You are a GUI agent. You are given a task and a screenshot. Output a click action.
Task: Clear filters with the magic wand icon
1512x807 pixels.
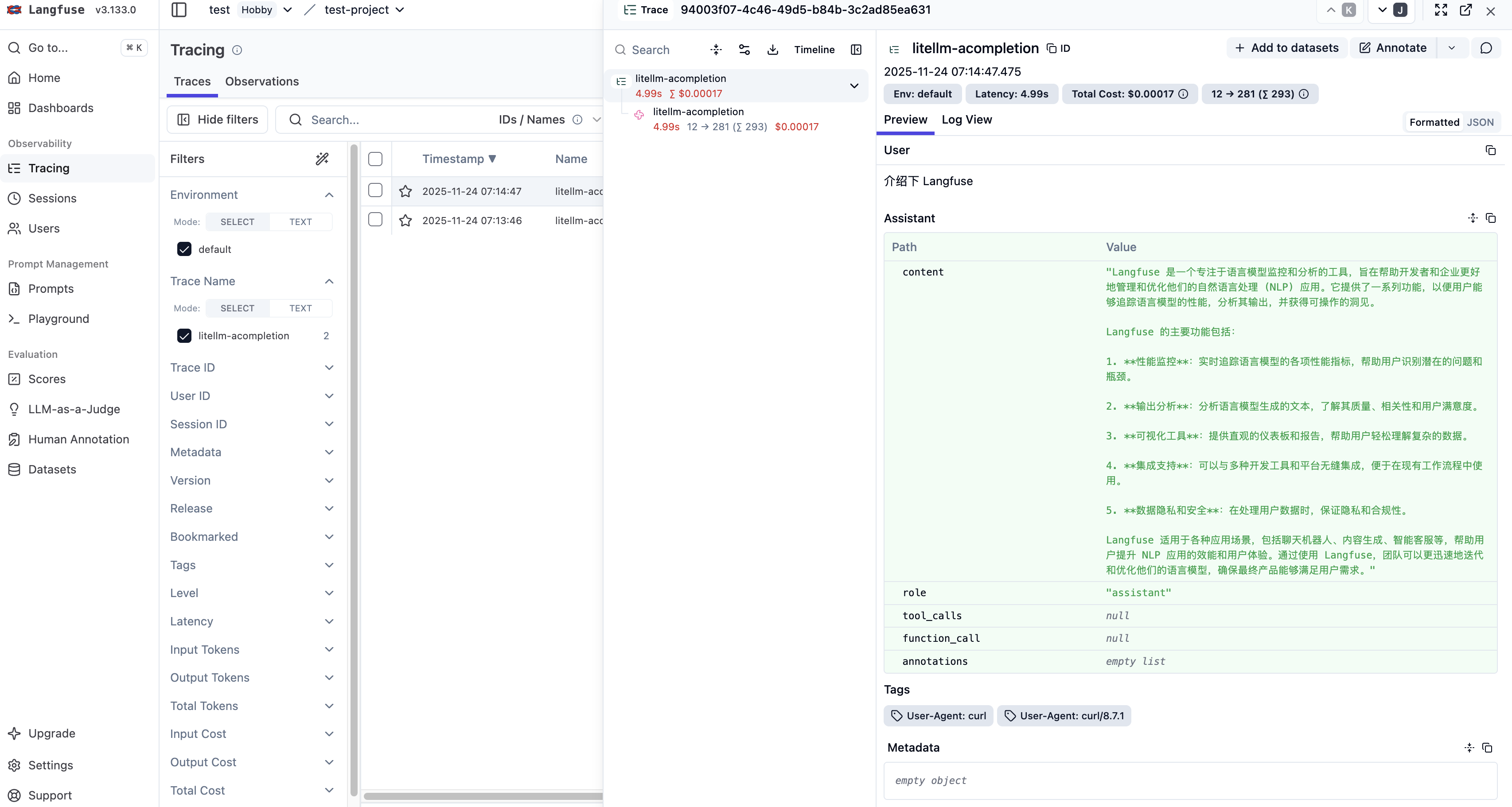pos(322,159)
